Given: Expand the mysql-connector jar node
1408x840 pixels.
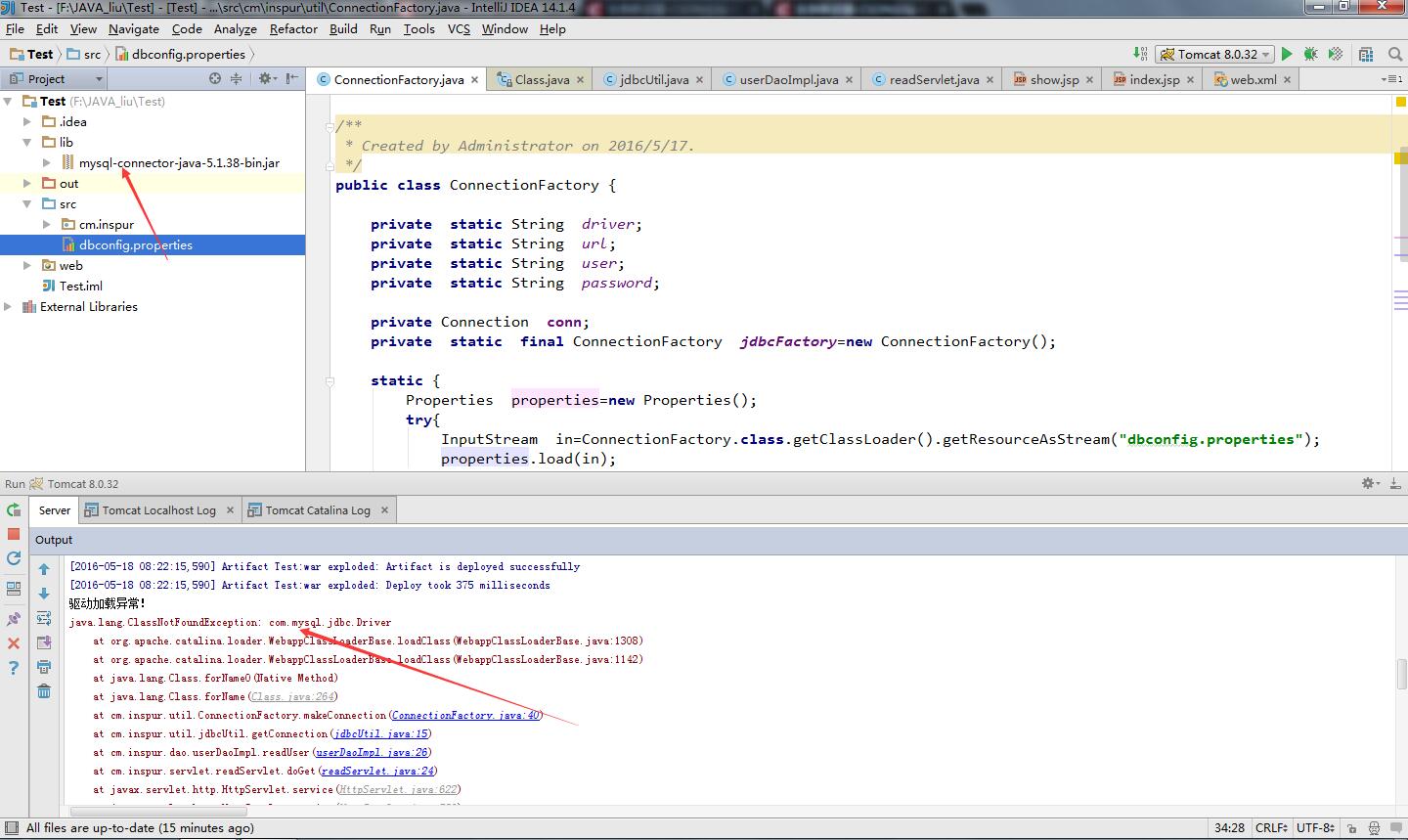Looking at the screenshot, I should click(x=46, y=162).
